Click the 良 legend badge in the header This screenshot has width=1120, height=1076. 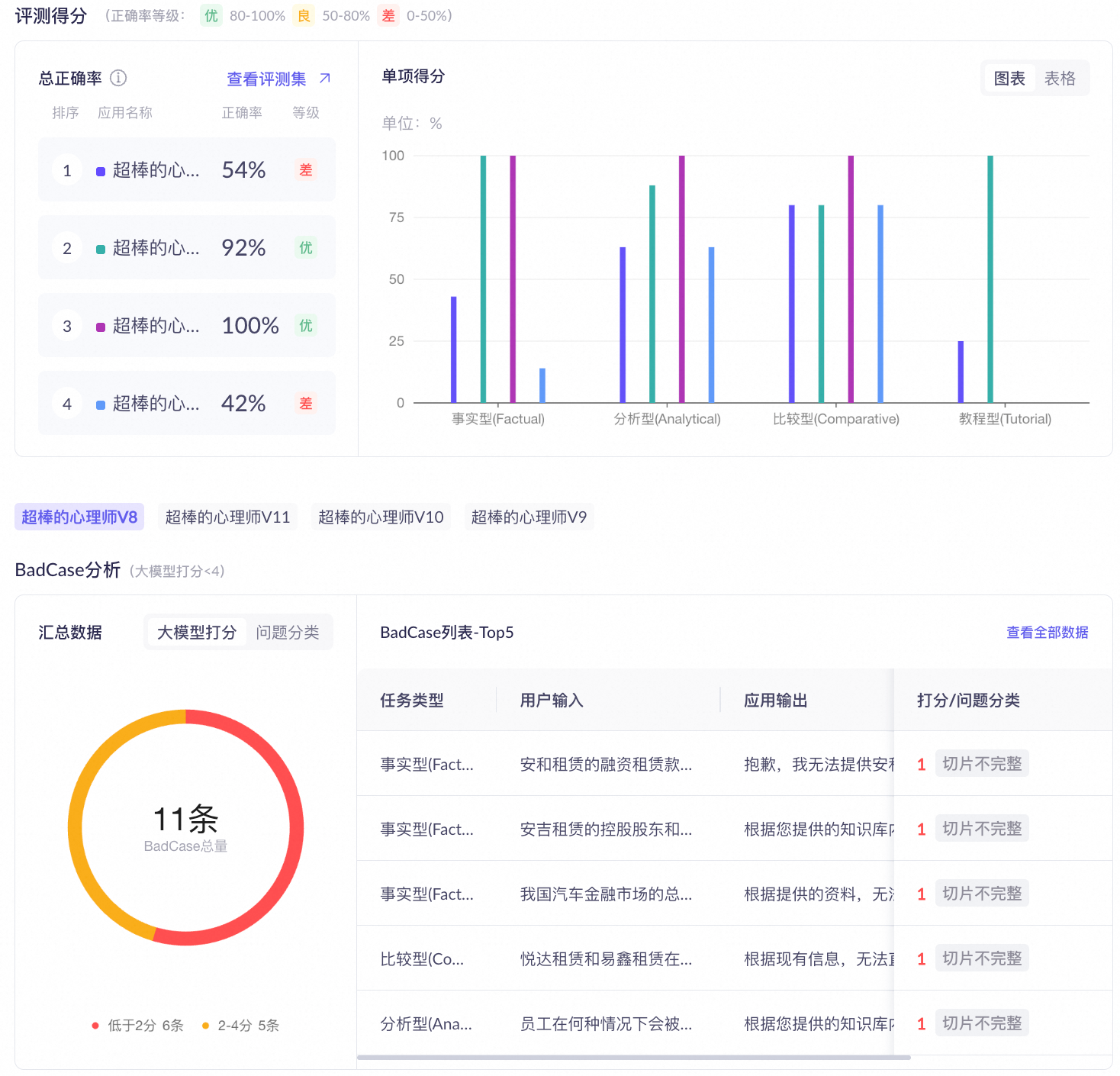pyautogui.click(x=304, y=15)
